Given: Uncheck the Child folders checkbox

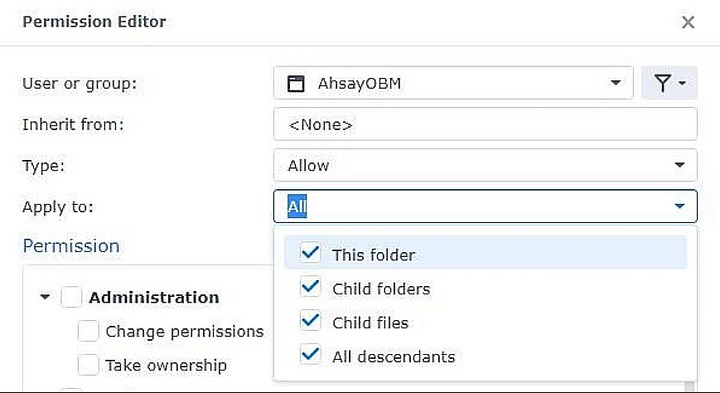Looking at the screenshot, I should 310,287.
